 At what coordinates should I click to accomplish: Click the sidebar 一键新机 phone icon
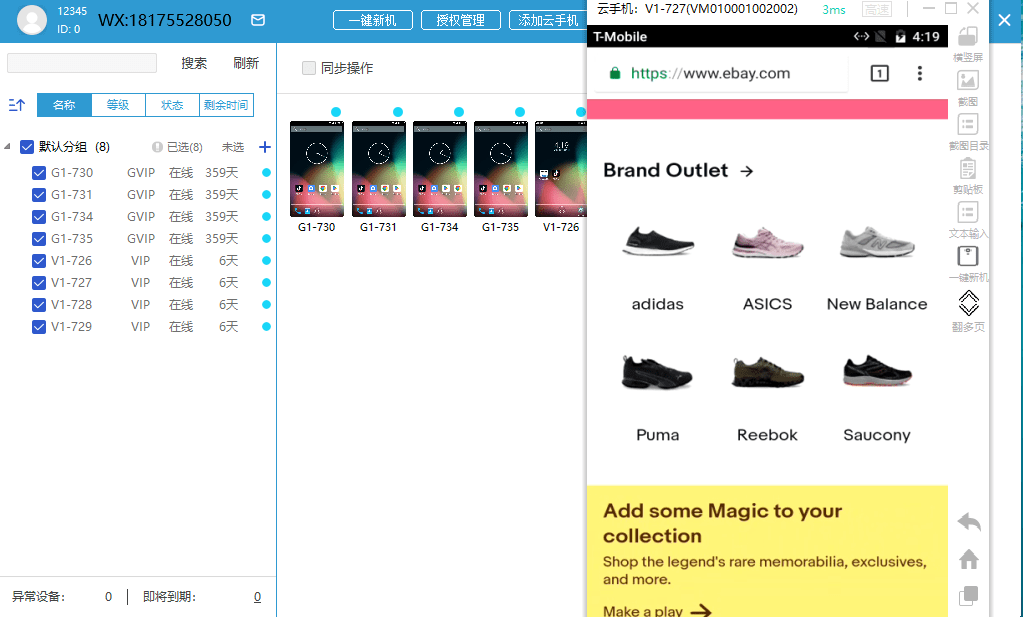tap(968, 256)
